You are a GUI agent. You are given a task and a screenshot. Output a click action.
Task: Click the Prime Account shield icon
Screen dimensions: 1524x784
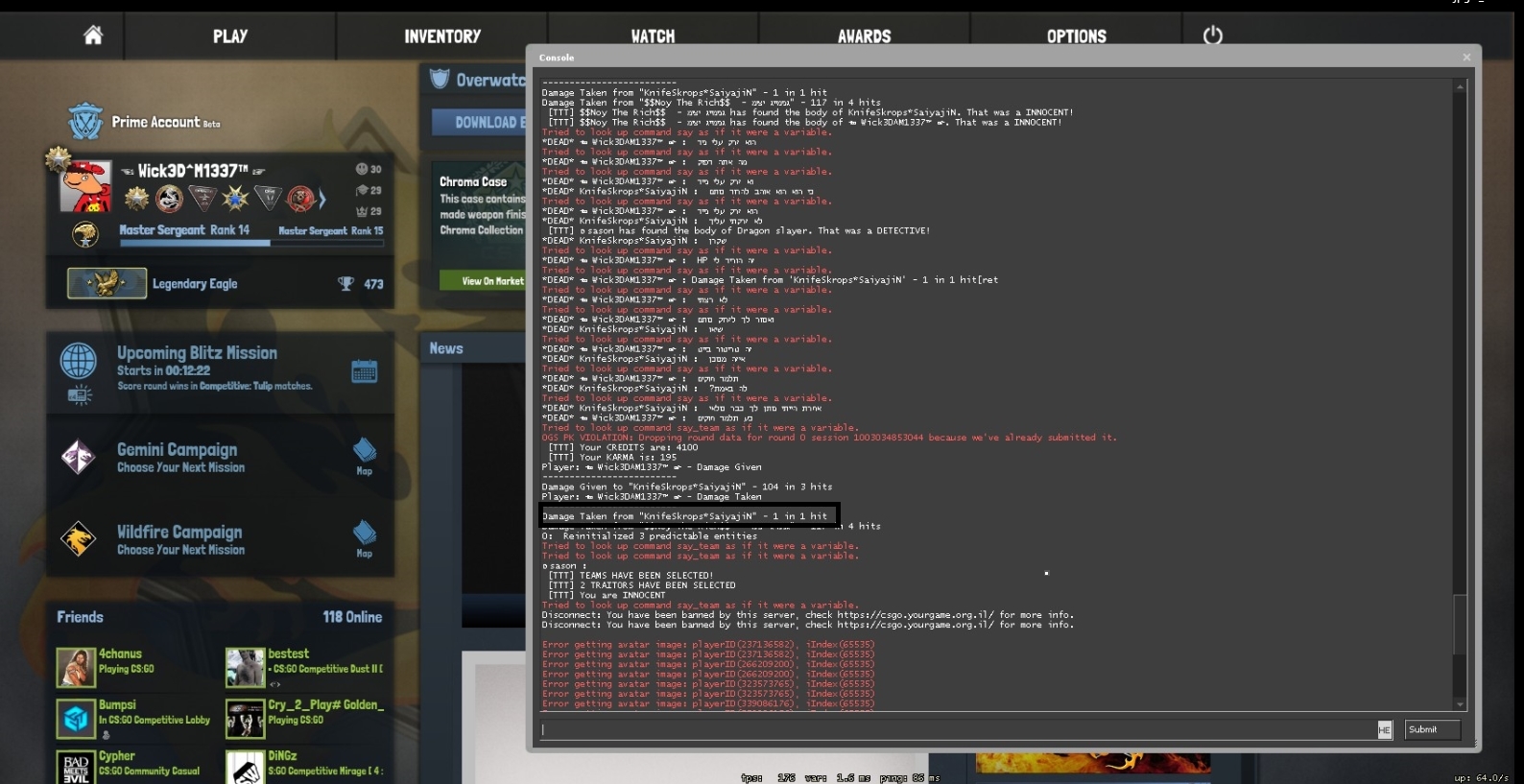85,121
